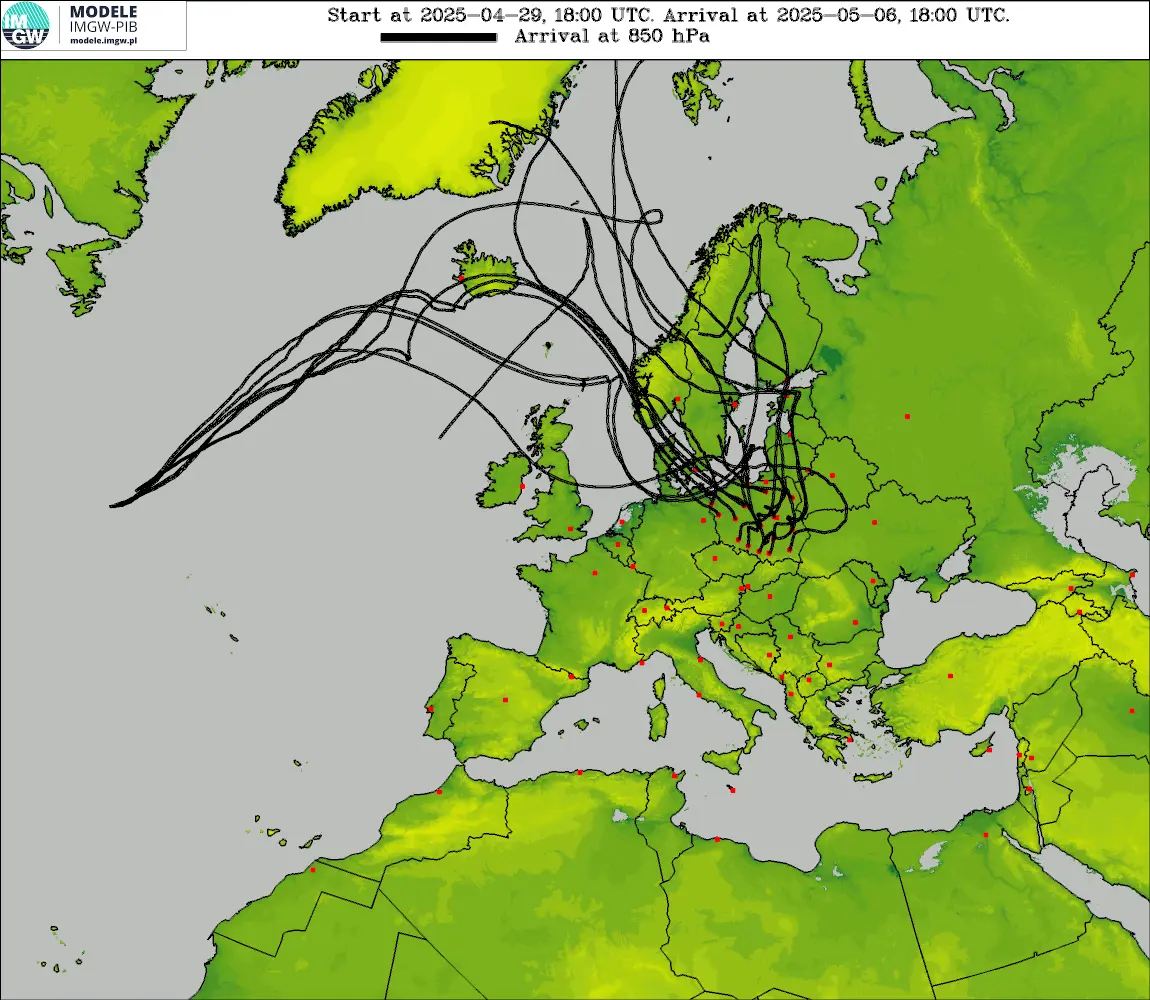1150x1000 pixels.
Task: Click the black line legend sample
Action: tap(439, 37)
